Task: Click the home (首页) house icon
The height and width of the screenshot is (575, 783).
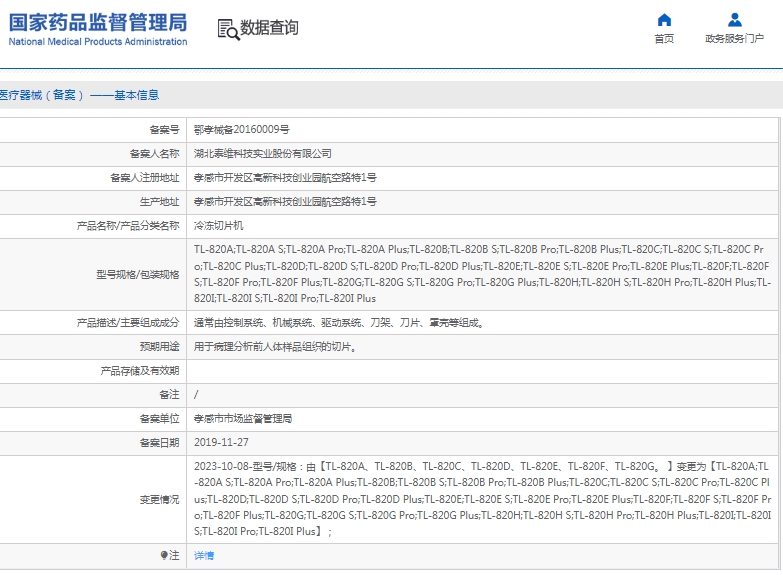Action: [664, 20]
